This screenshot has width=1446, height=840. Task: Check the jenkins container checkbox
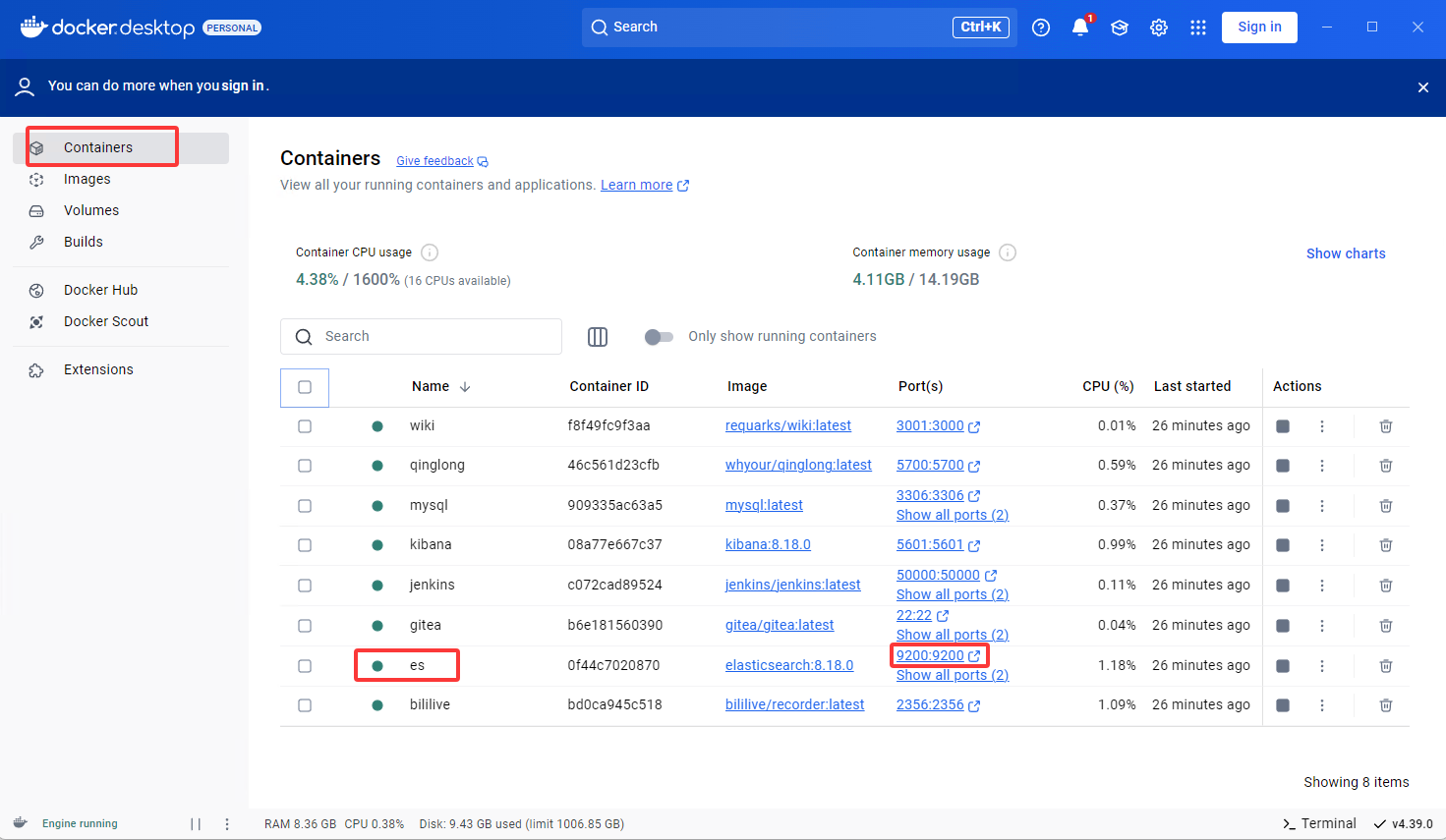click(305, 586)
